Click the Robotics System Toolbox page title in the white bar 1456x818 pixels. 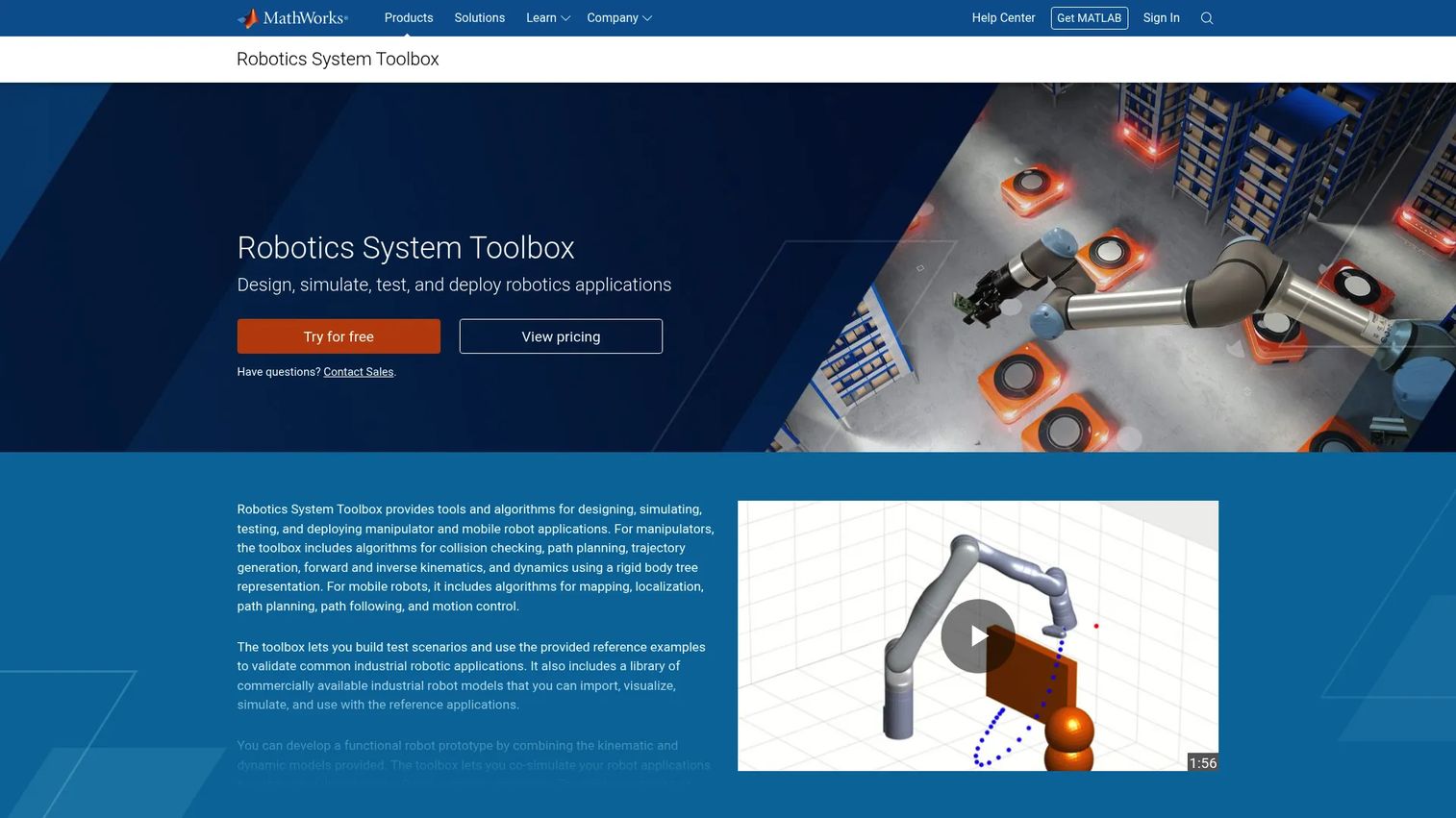338,60
